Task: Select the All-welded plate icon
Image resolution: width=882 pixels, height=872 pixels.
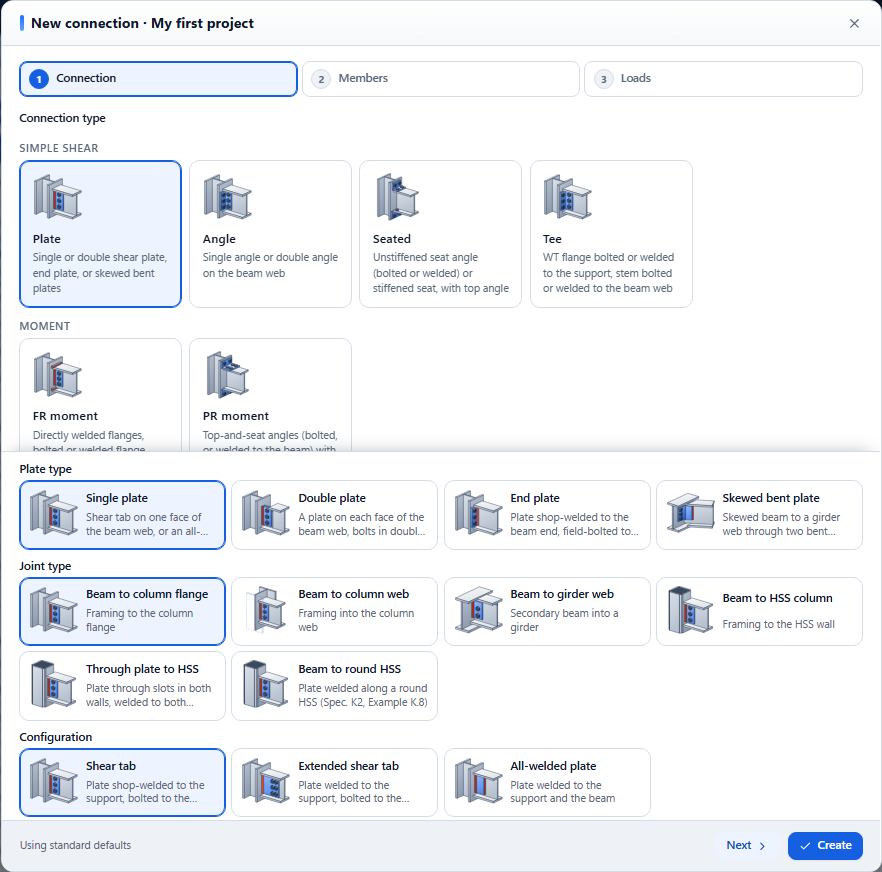Action: 479,780
